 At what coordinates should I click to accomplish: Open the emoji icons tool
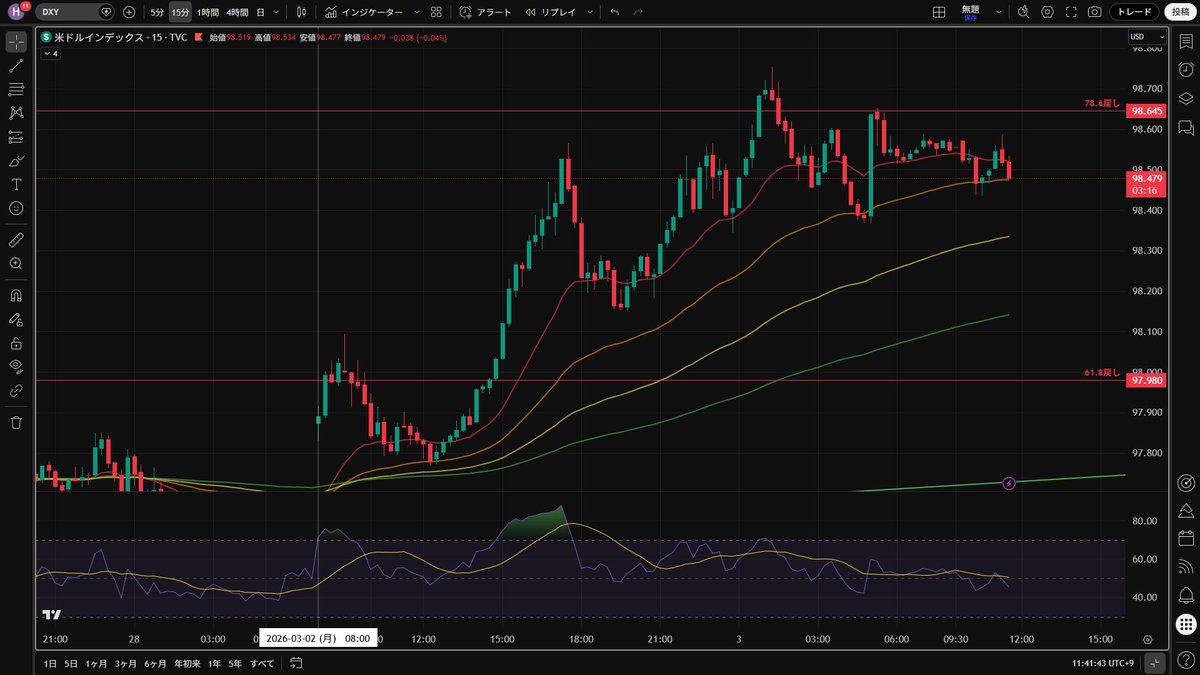click(x=16, y=208)
